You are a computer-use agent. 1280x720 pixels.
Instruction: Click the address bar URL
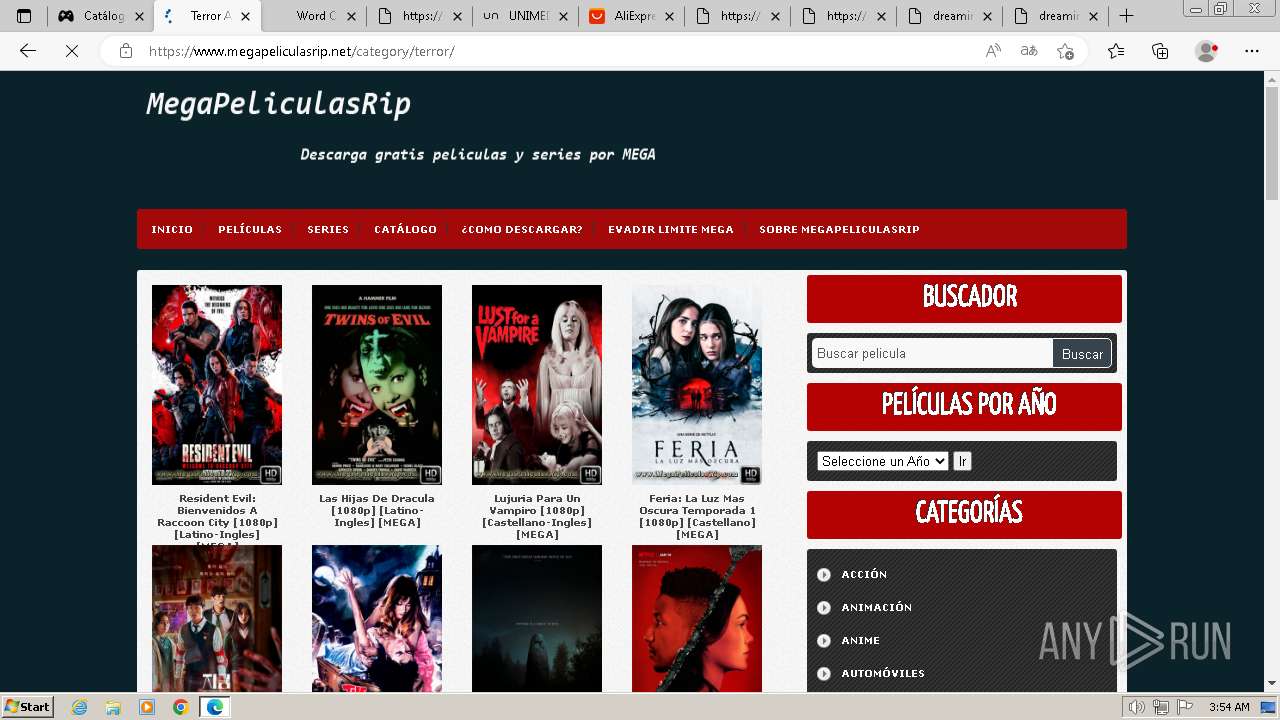302,51
